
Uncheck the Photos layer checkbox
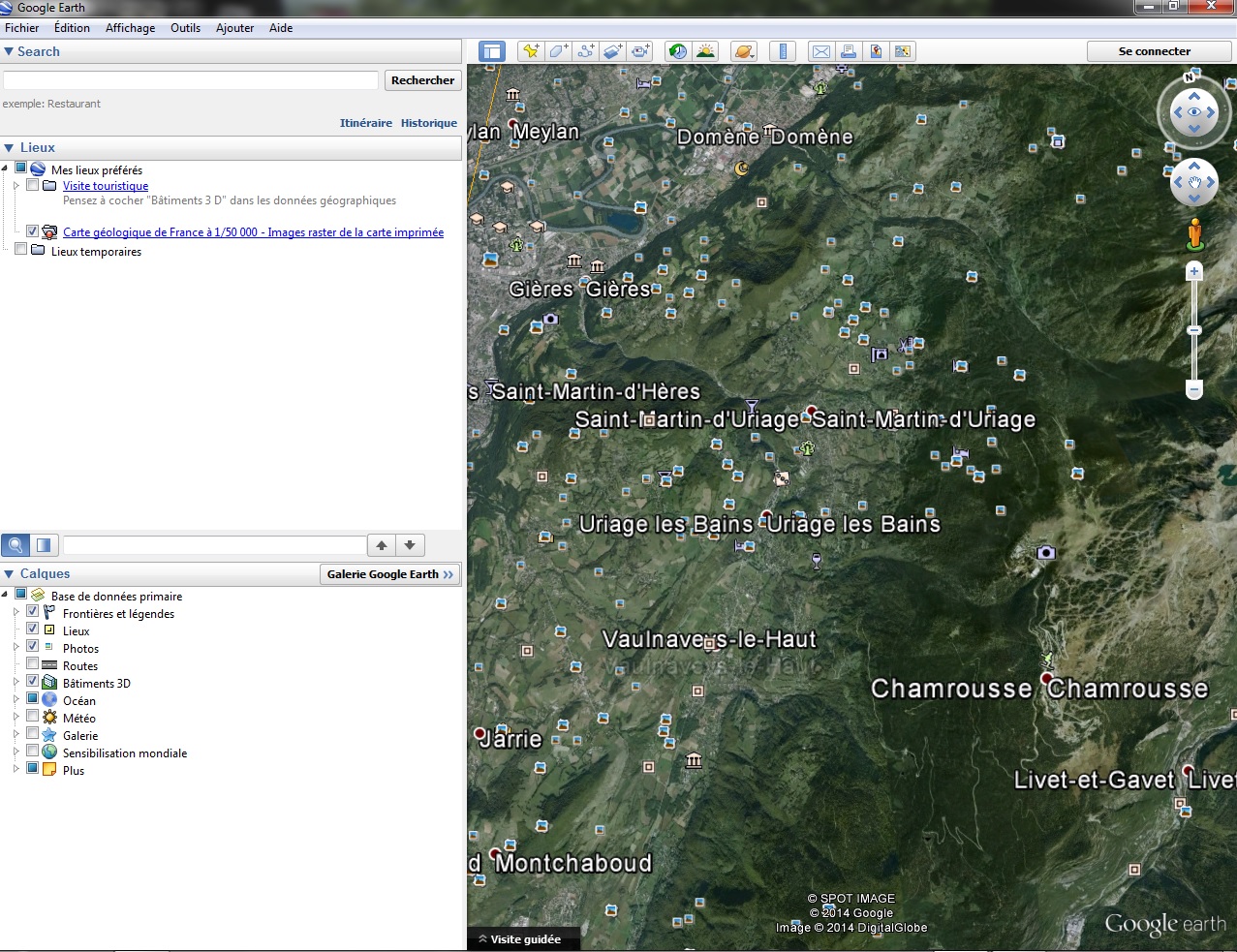(x=33, y=647)
